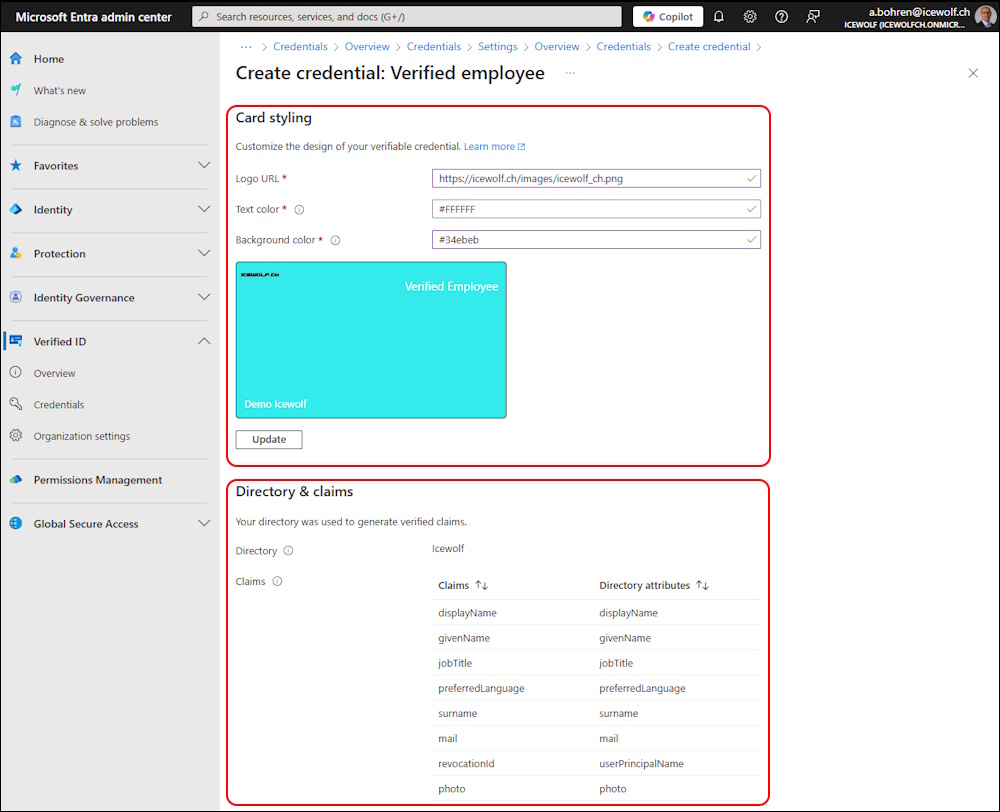Sort the Directory attributes column
The height and width of the screenshot is (812, 1000).
(x=702, y=585)
